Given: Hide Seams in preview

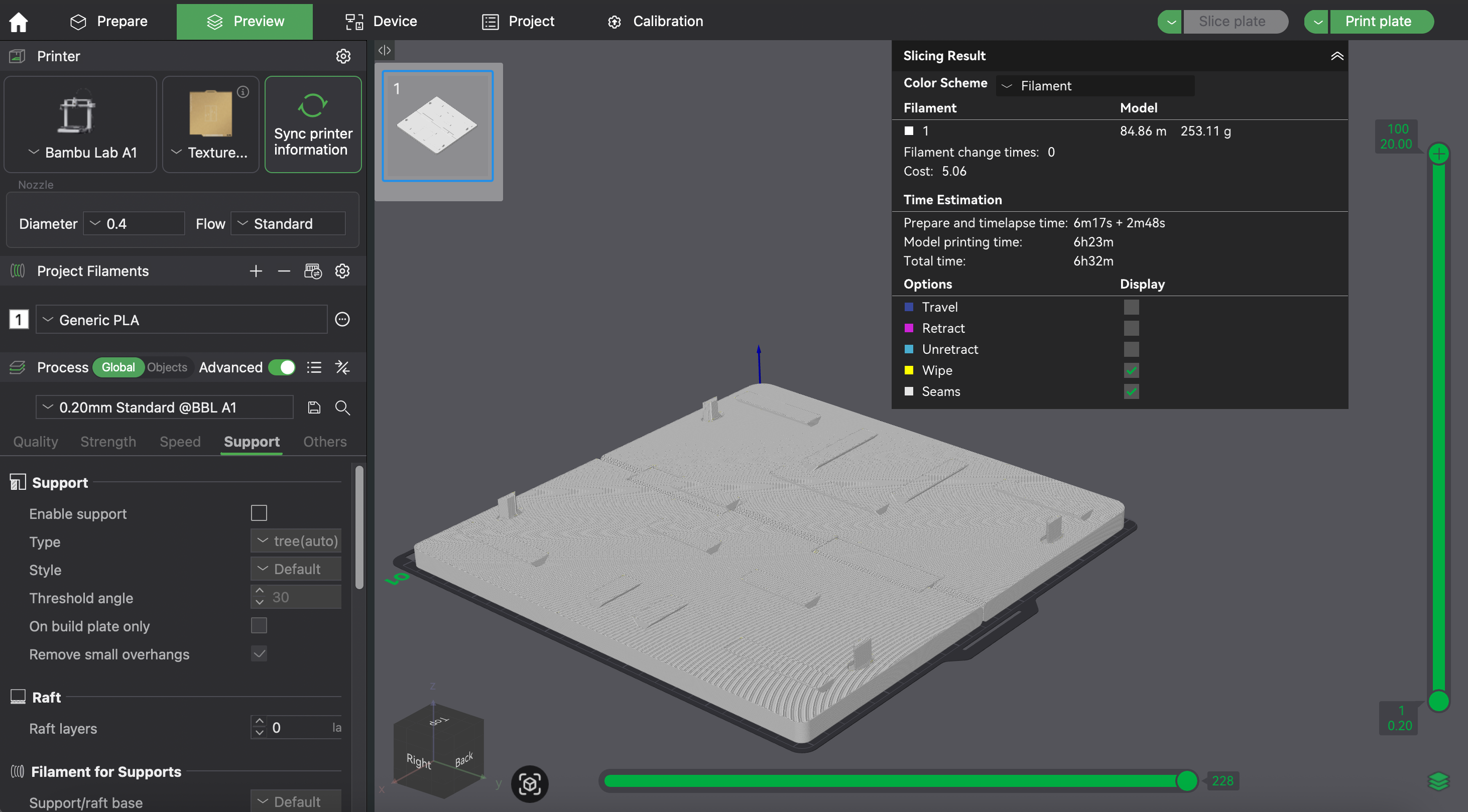Looking at the screenshot, I should click(1131, 391).
